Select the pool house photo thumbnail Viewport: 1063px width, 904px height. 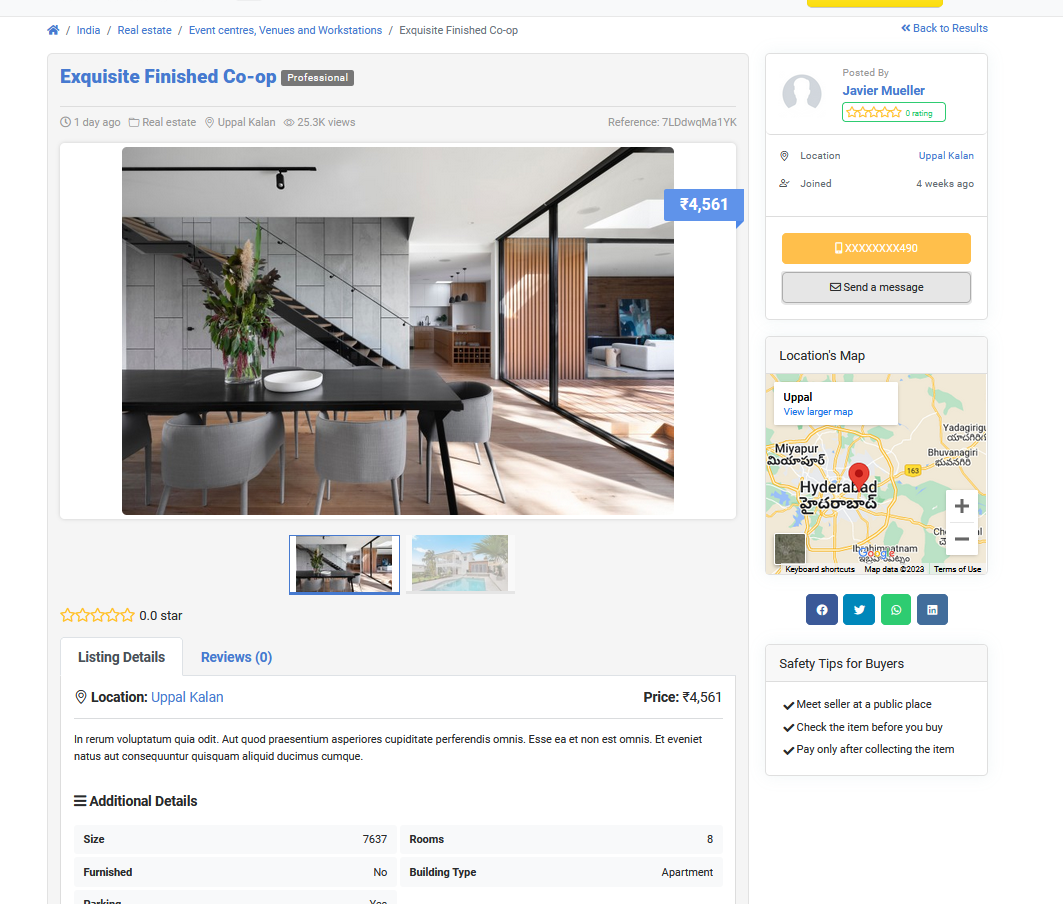(x=460, y=563)
